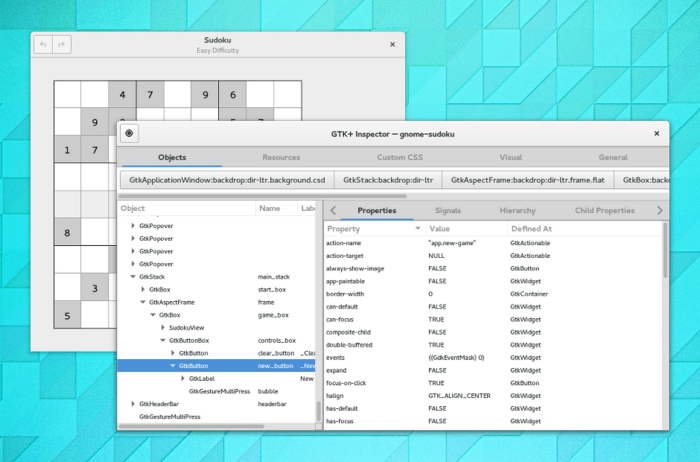
Task: Close the GTK+ Inspector window
Action: [658, 133]
